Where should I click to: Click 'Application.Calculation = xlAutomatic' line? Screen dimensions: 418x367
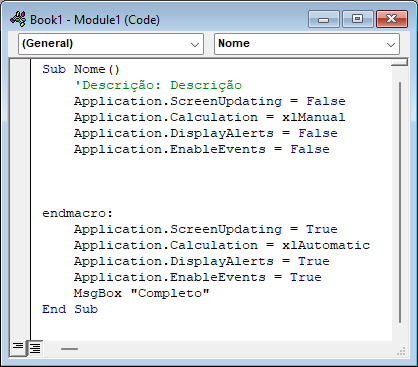point(222,245)
